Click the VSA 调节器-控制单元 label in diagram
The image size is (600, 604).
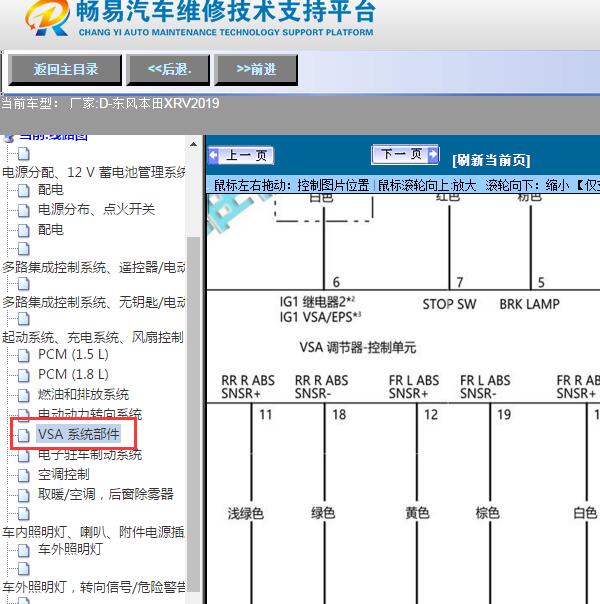[x=358, y=347]
